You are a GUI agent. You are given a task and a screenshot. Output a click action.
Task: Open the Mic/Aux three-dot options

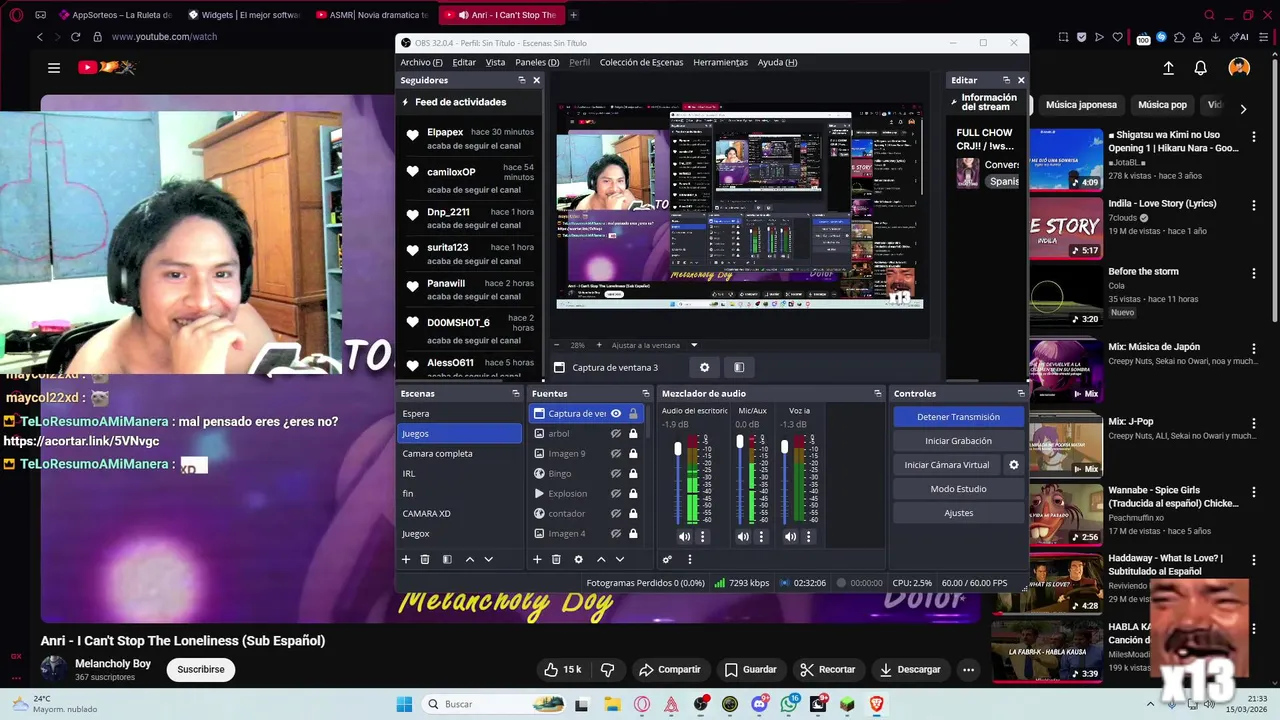tap(761, 536)
